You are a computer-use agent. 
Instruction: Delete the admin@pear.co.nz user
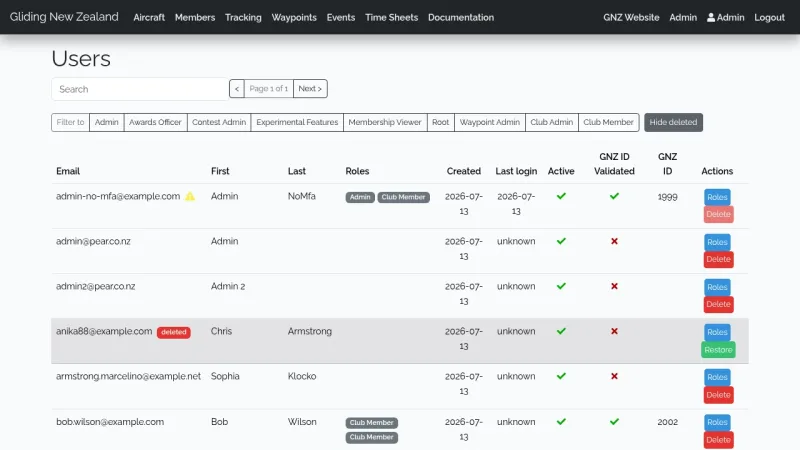coord(718,259)
